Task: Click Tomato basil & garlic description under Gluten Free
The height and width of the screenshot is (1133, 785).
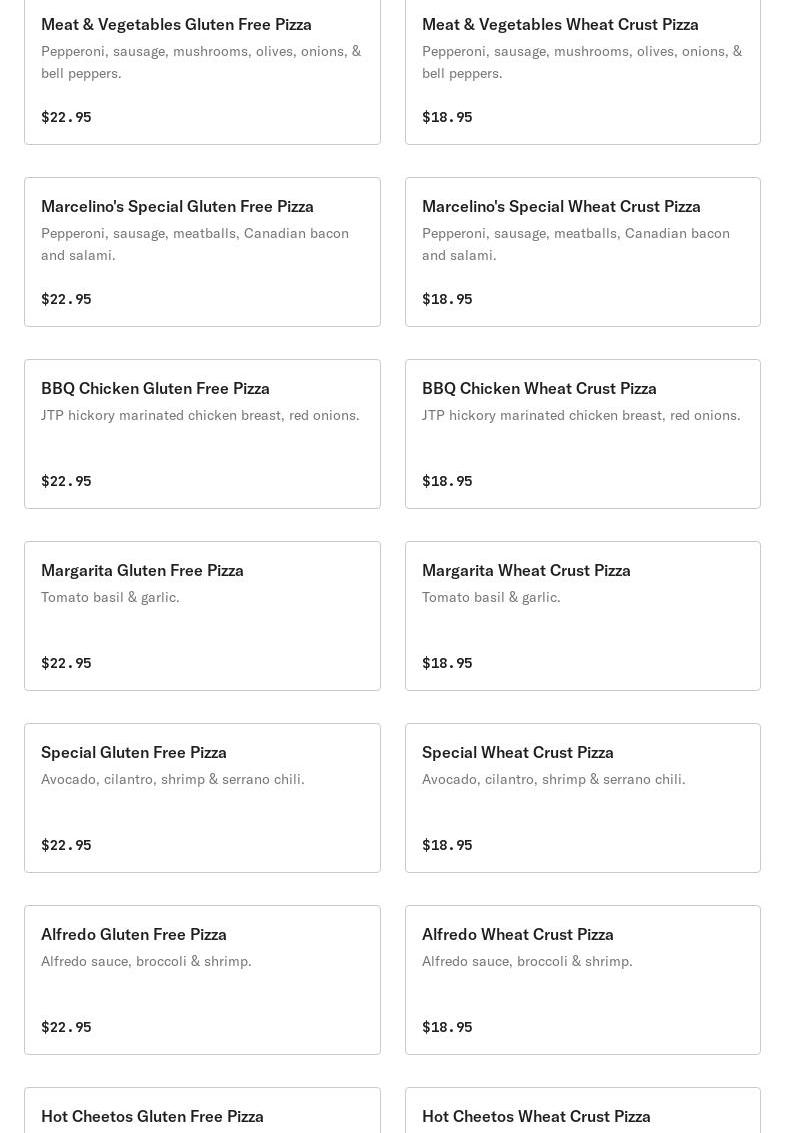Action: 110,597
